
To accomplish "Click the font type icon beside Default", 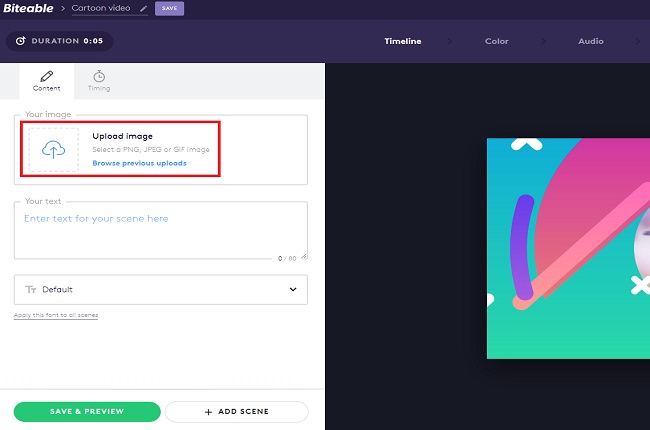I will [x=30, y=290].
